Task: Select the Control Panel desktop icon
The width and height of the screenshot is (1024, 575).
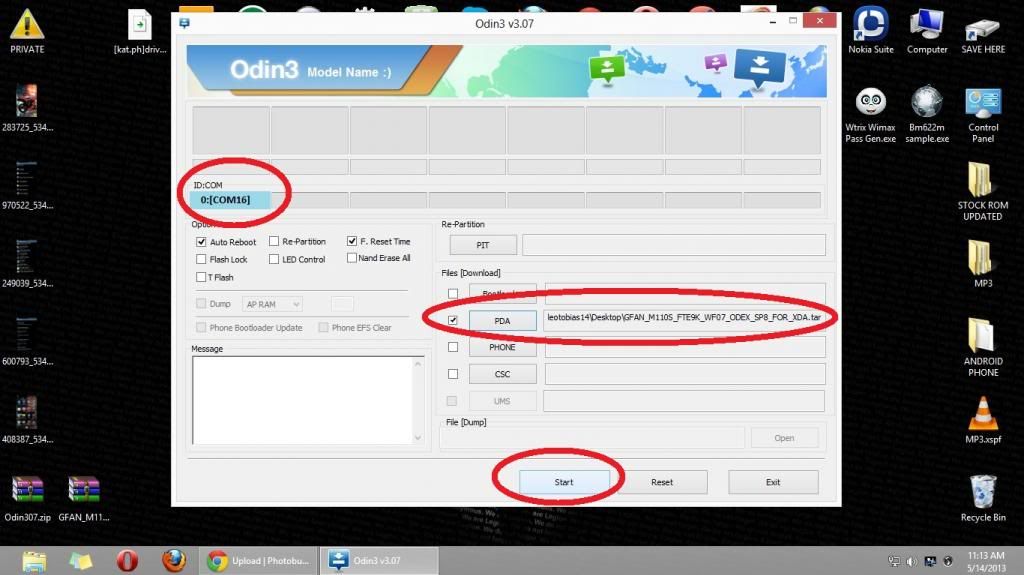Action: point(983,116)
